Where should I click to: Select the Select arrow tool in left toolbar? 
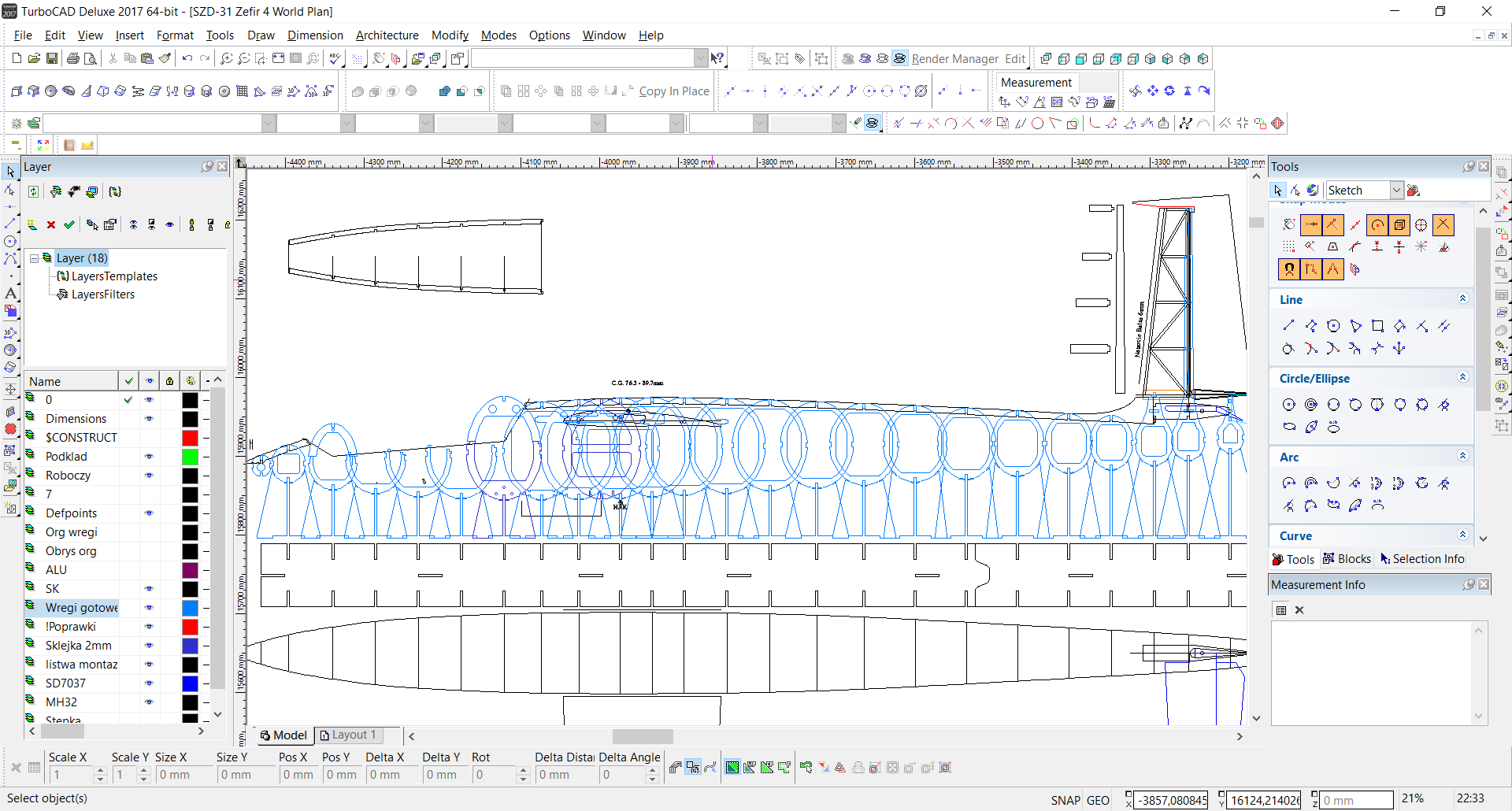coord(10,172)
